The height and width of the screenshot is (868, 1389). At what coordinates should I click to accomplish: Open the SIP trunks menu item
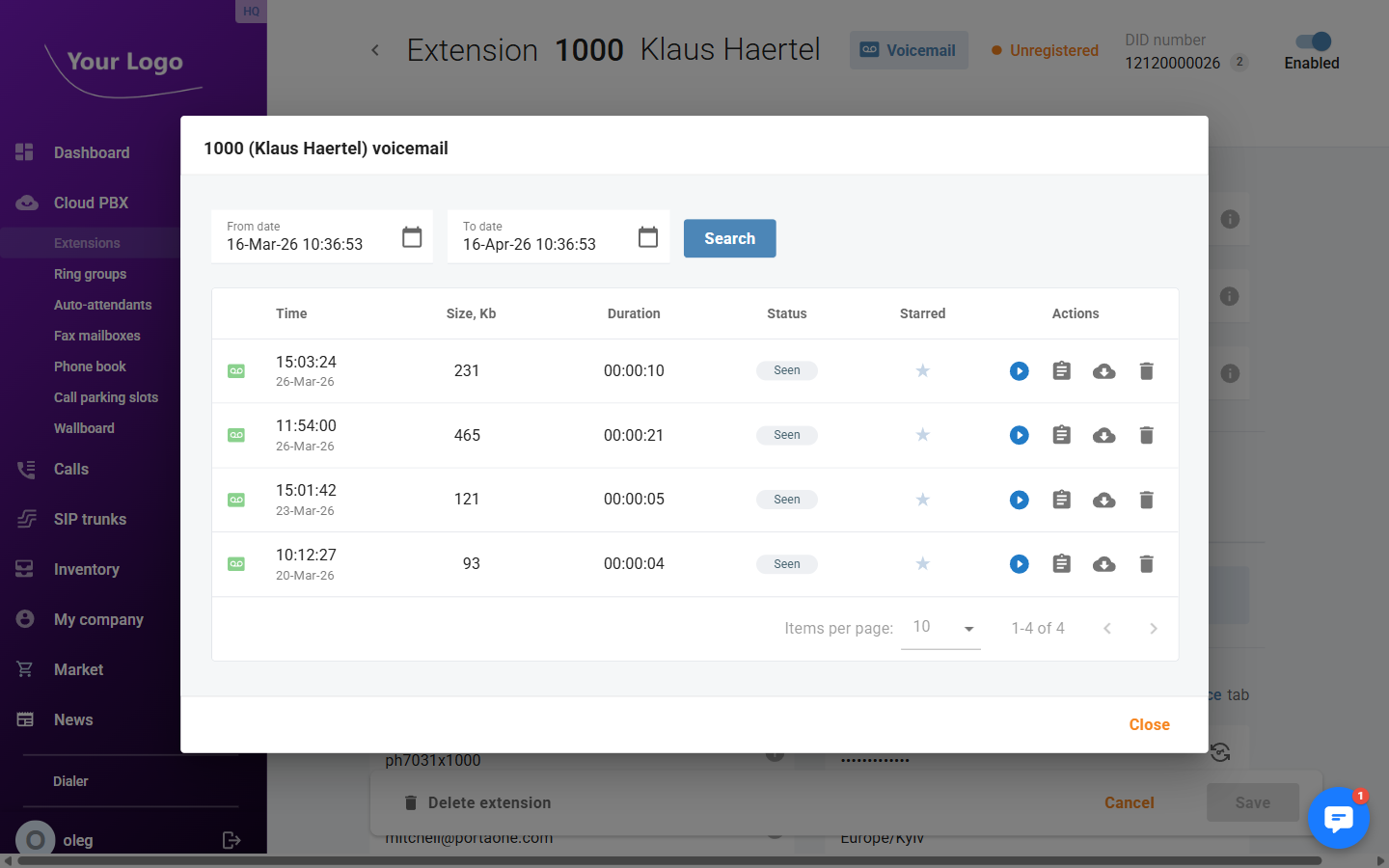point(90,519)
